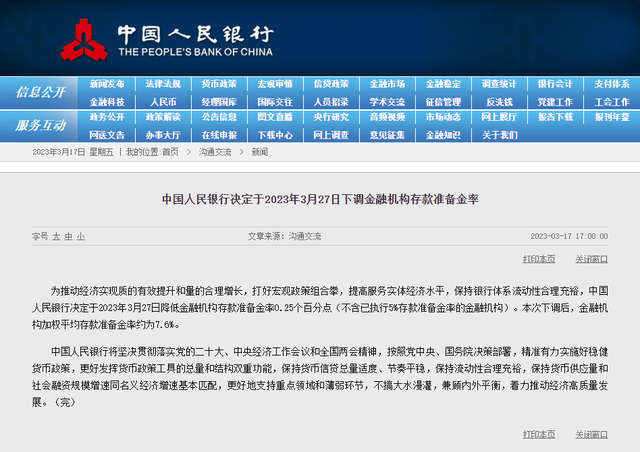The width and height of the screenshot is (640, 452).
Task: Select the 新闻发布 navigation tab
Action: 107,84
